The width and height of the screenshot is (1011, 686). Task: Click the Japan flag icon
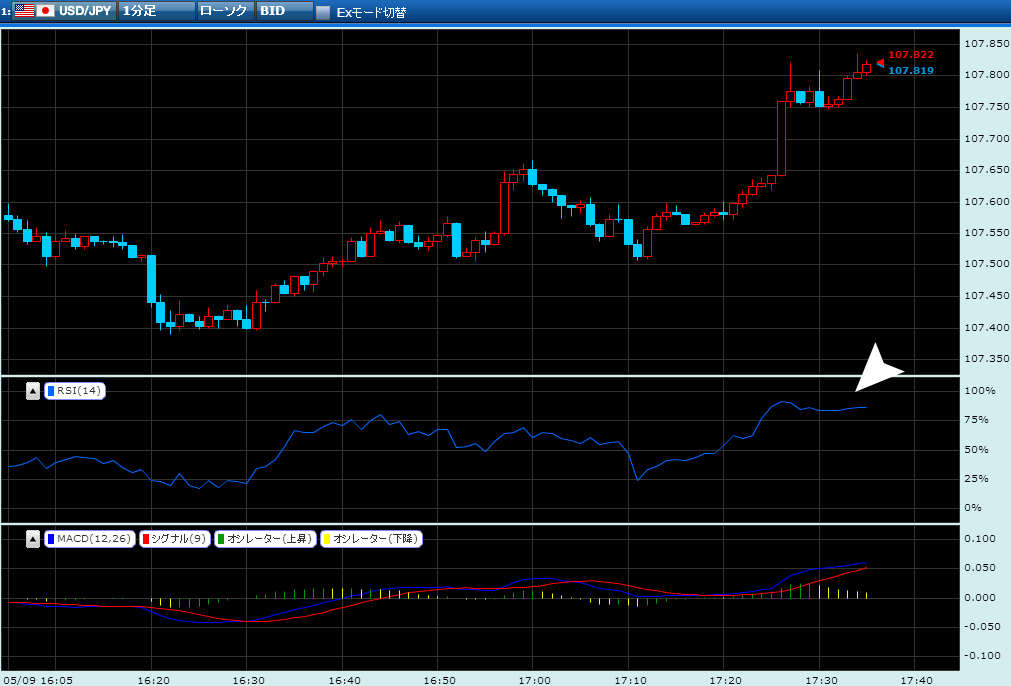coord(45,10)
